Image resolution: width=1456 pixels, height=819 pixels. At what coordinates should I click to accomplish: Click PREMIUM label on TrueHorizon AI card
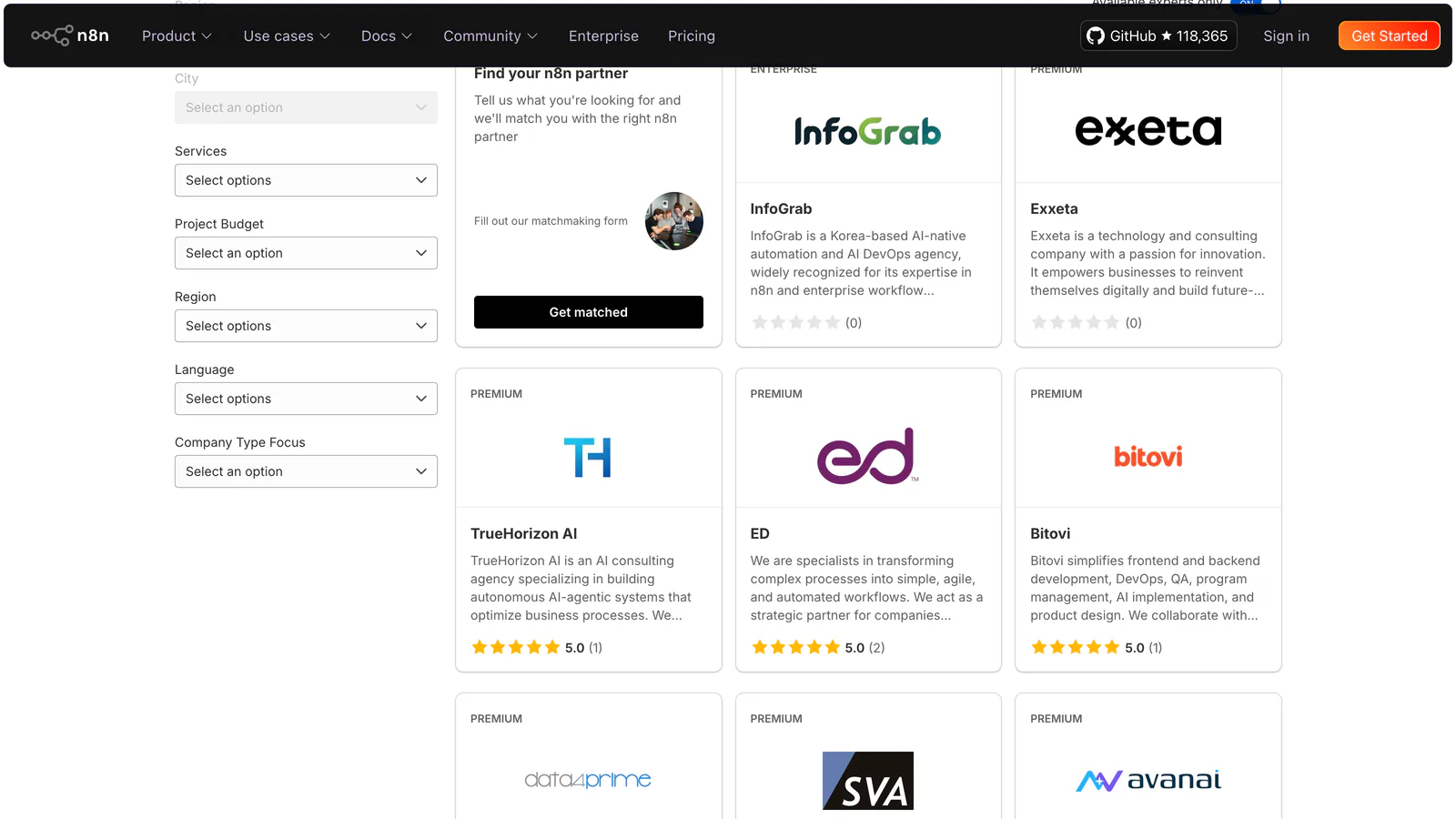[x=496, y=394]
